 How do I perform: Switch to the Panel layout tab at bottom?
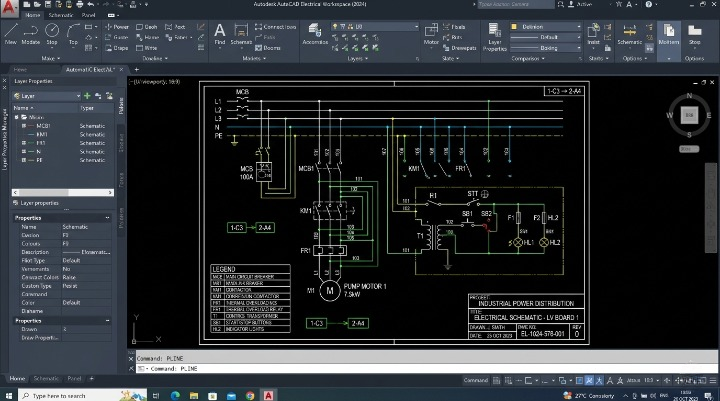pyautogui.click(x=76, y=379)
